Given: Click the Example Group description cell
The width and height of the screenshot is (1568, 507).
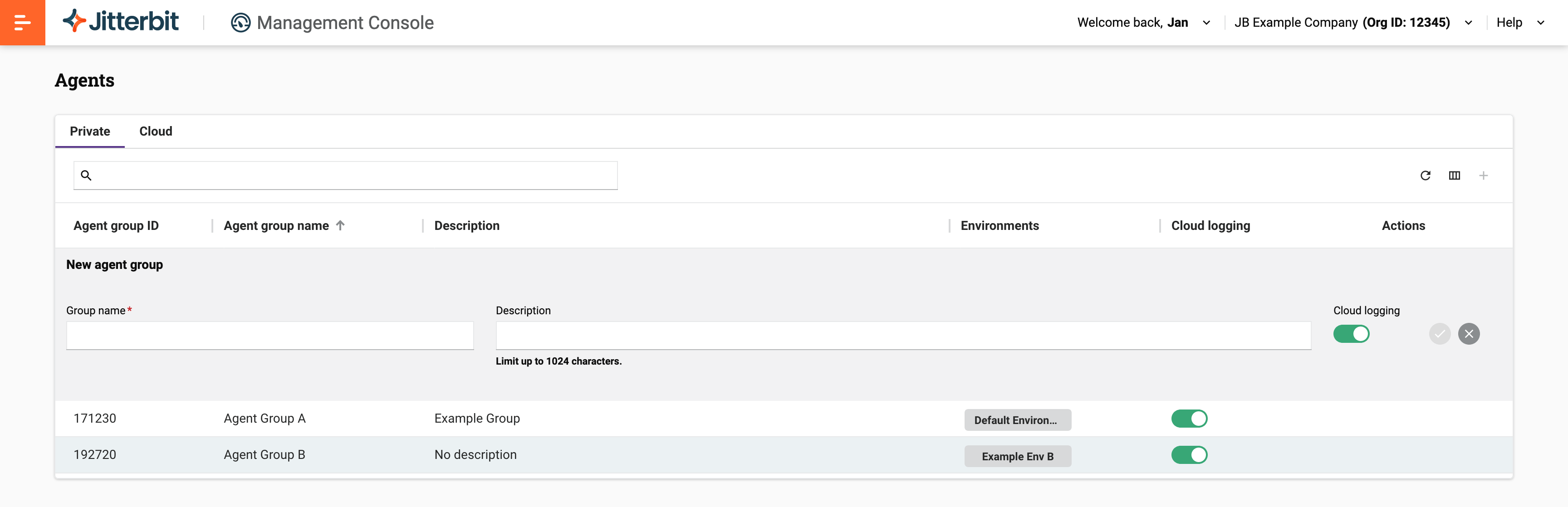Looking at the screenshot, I should (x=477, y=419).
